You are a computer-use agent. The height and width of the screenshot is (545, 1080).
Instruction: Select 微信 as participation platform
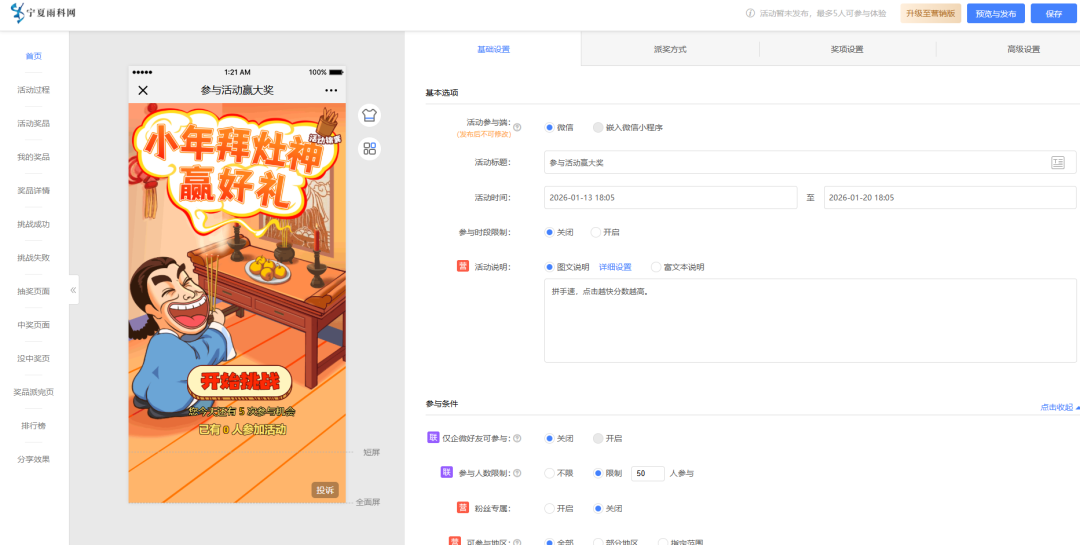549,127
